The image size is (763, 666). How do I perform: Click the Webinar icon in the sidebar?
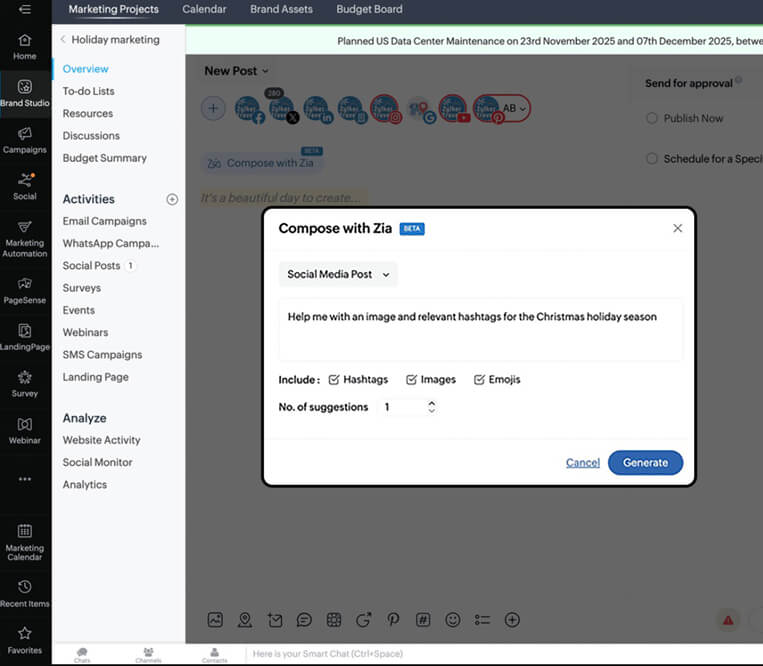pos(25,430)
